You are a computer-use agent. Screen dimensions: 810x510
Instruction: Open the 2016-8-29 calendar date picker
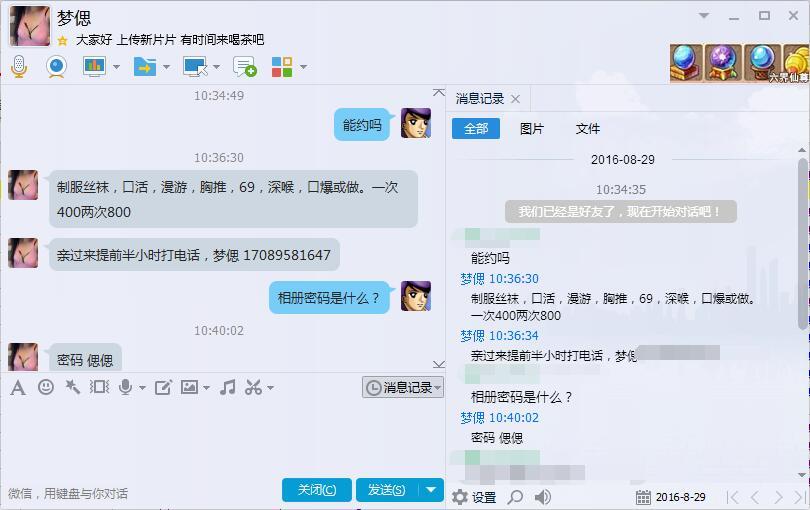tap(671, 497)
